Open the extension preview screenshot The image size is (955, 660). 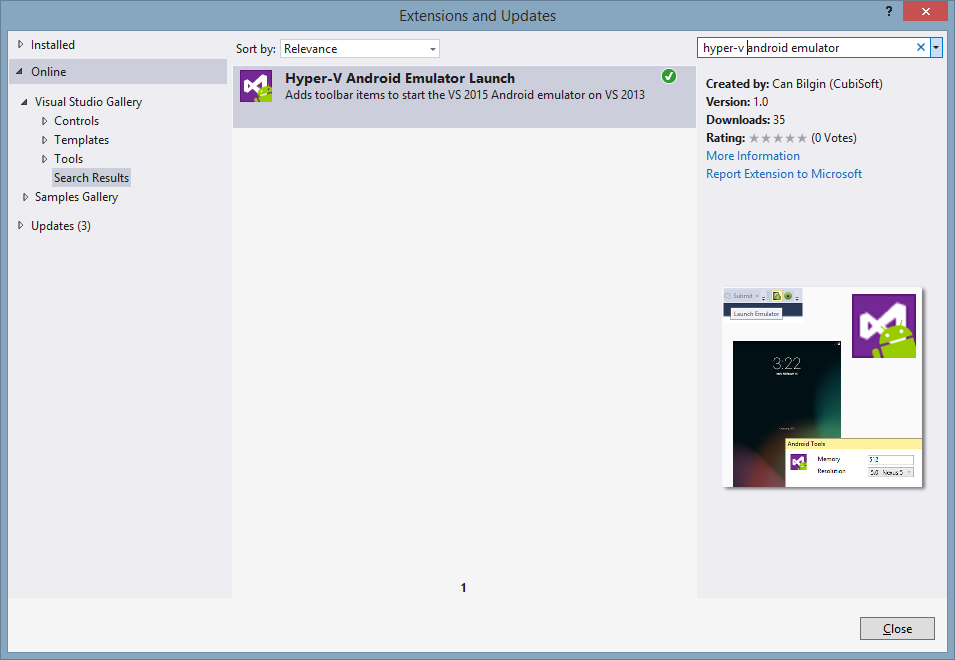pos(822,388)
